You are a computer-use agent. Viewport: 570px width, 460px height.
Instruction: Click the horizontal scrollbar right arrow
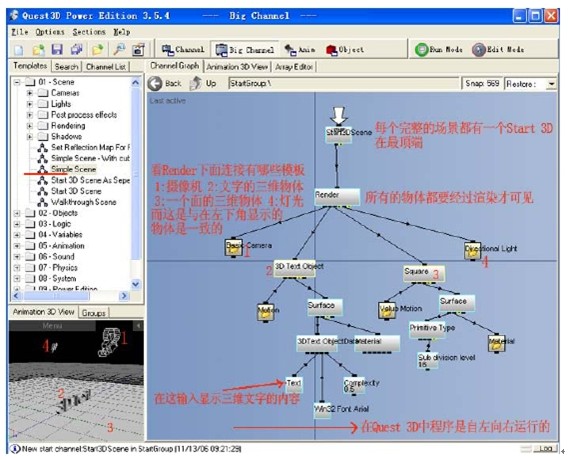point(124,296)
